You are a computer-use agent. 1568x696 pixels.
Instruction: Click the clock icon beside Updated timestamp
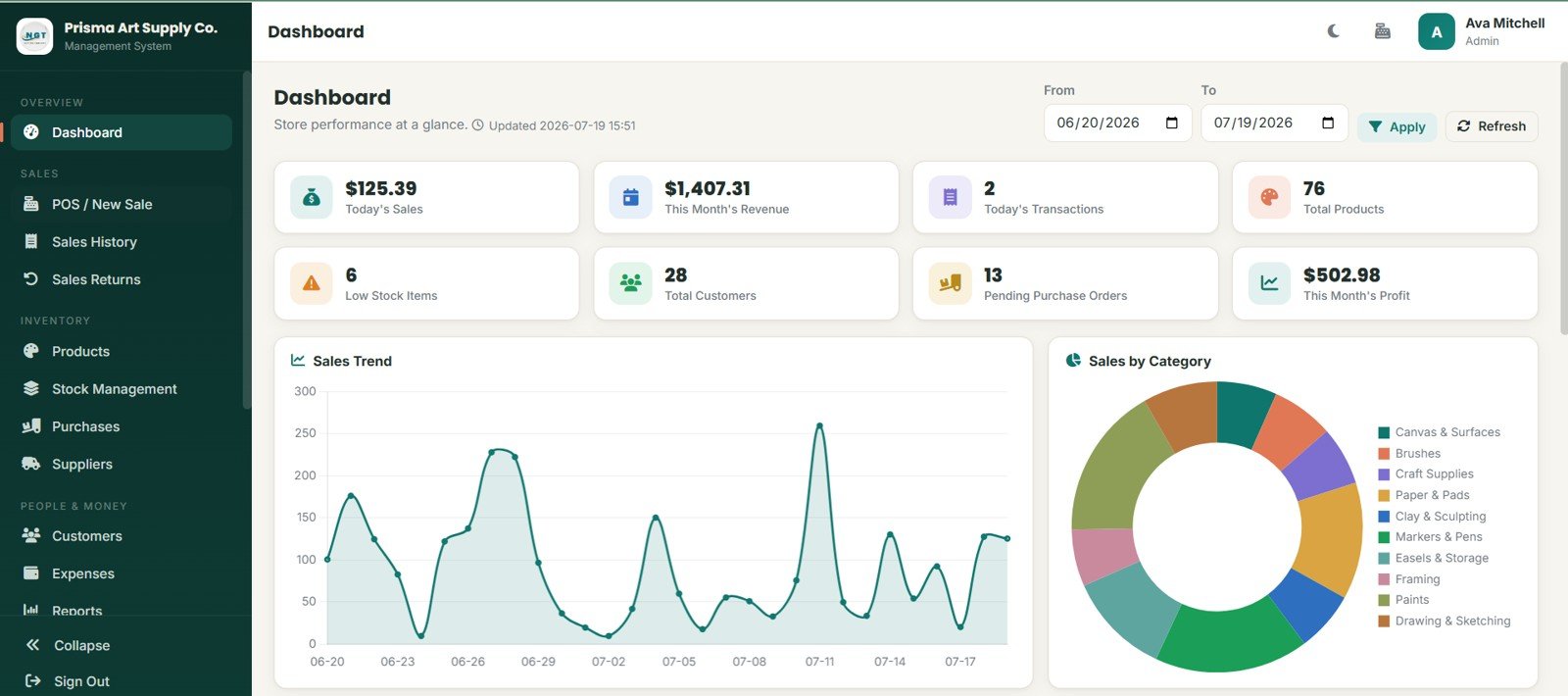click(x=478, y=125)
